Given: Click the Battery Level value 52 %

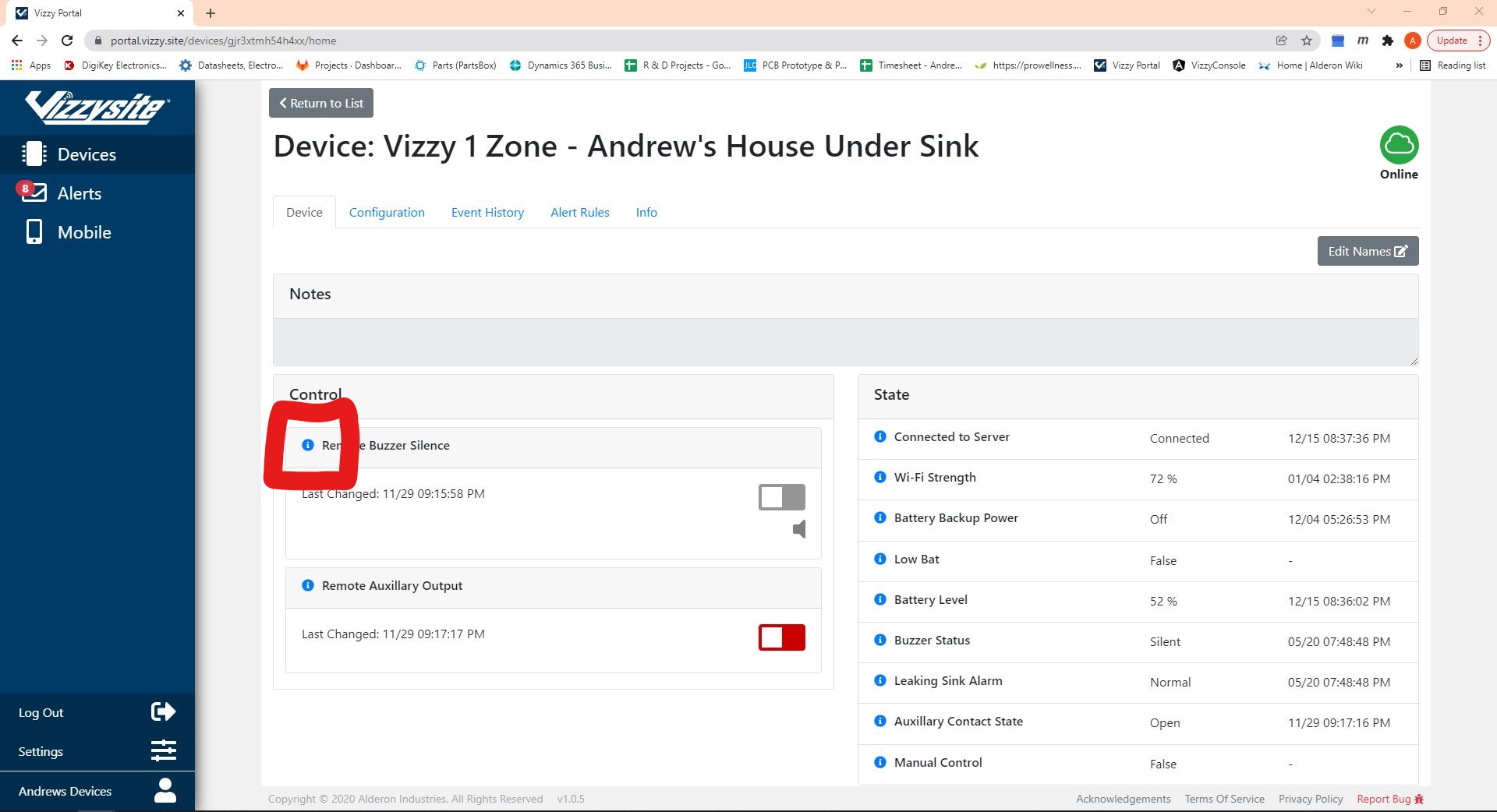Looking at the screenshot, I should click(x=1163, y=601).
